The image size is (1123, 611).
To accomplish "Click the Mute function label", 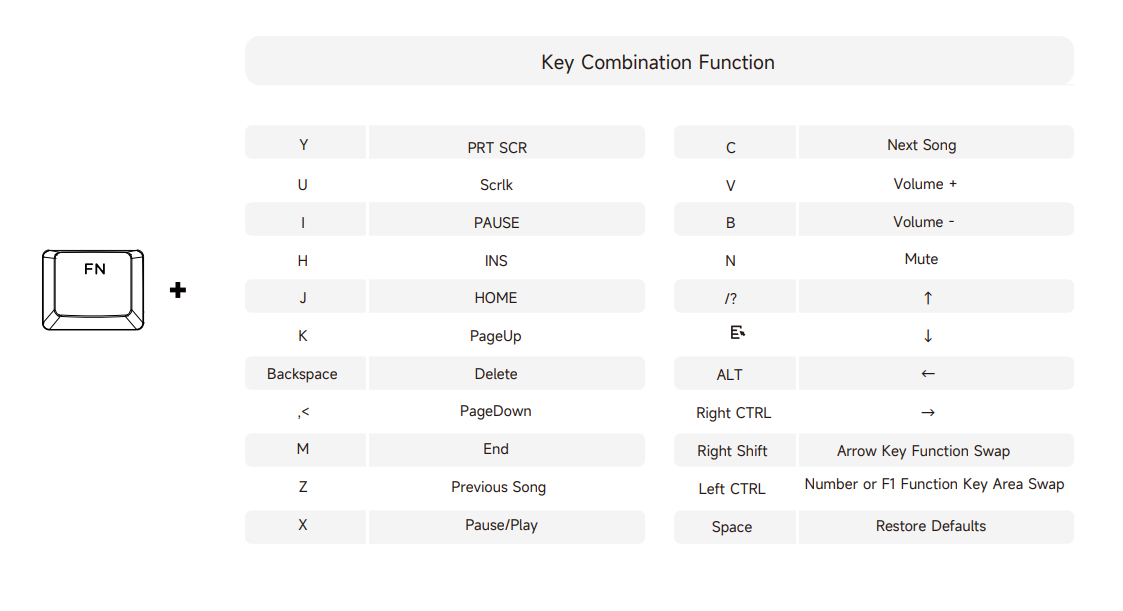I will pyautogui.click(x=921, y=259).
